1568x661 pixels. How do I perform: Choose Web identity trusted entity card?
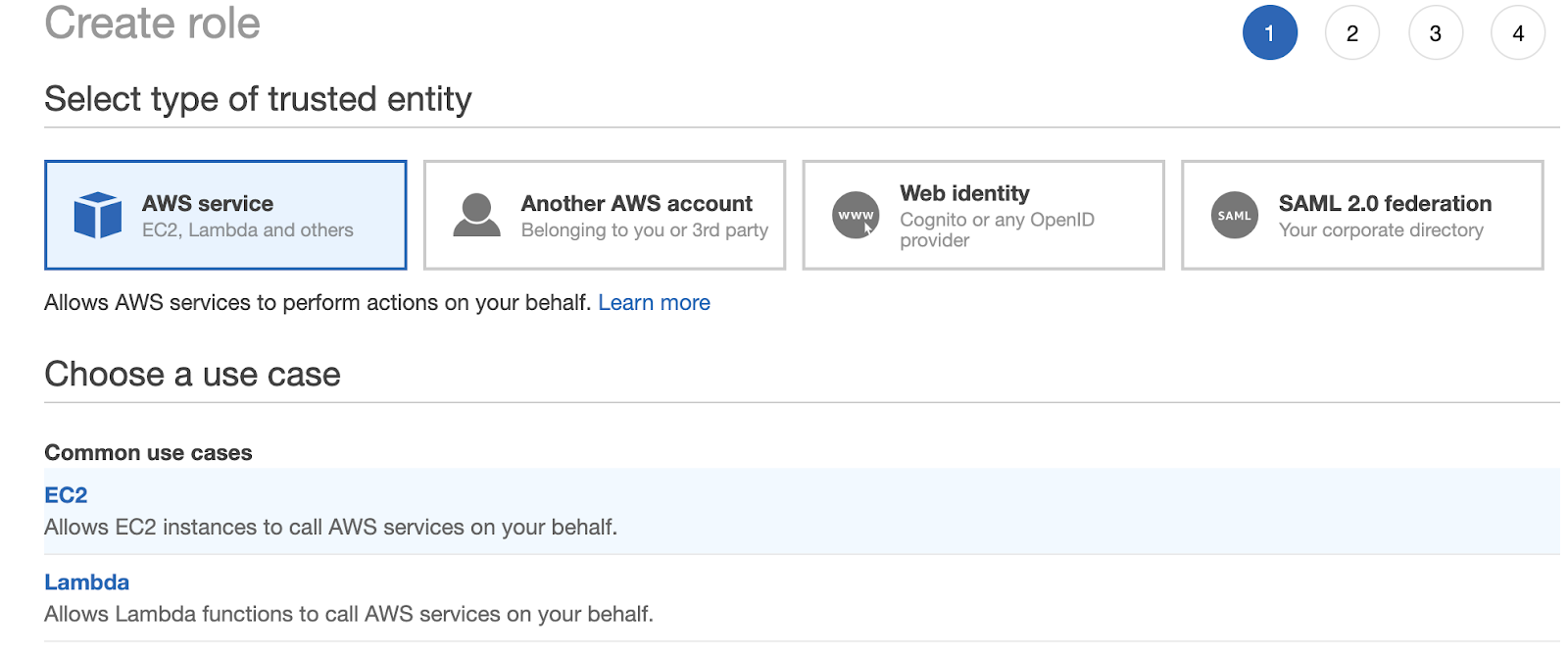984,215
